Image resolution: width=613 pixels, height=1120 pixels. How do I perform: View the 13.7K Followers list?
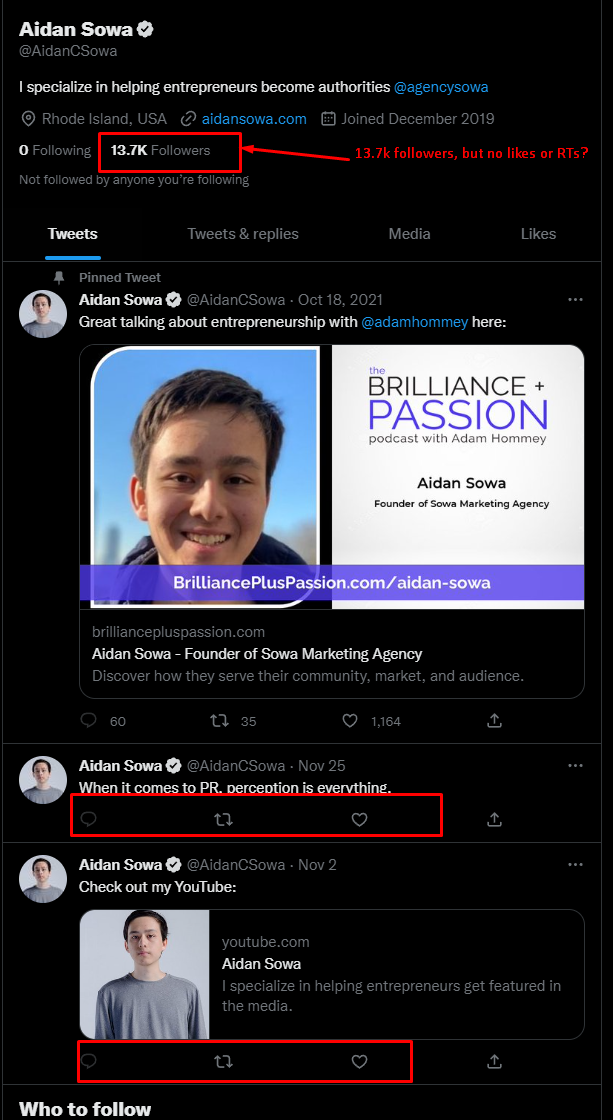click(x=161, y=150)
